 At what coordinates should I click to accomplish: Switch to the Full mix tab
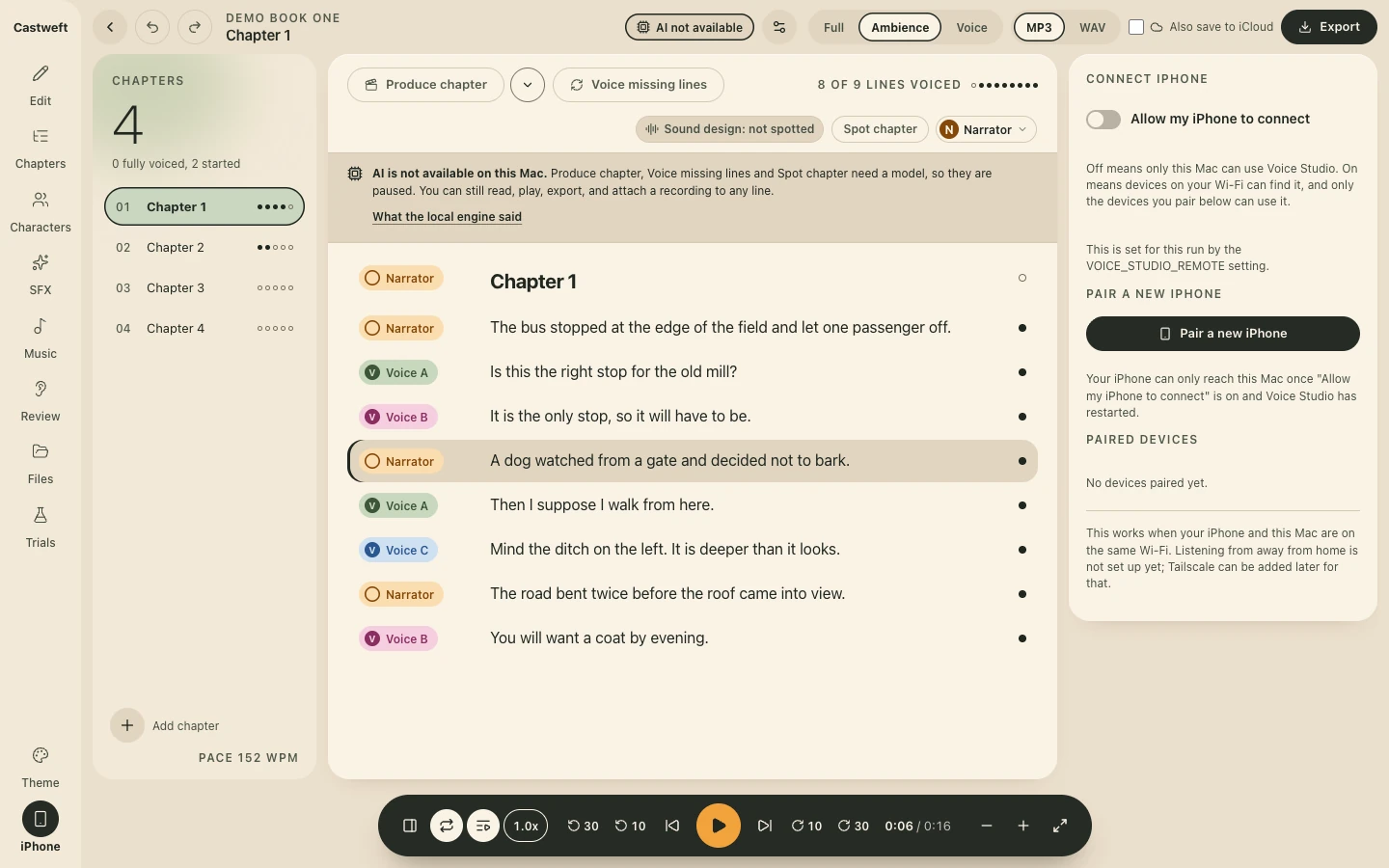(834, 27)
